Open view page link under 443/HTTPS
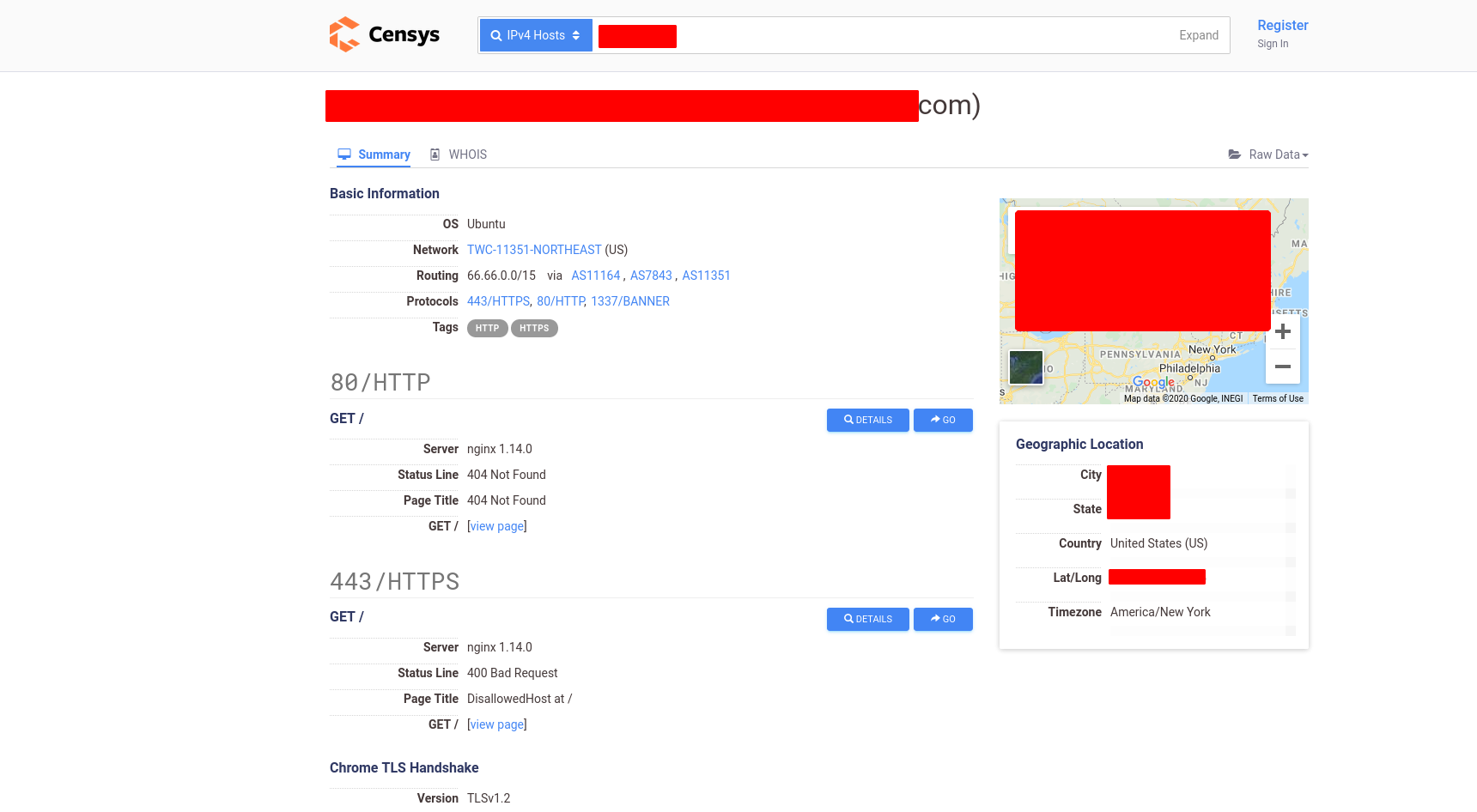The height and width of the screenshot is (812, 1477). click(497, 724)
